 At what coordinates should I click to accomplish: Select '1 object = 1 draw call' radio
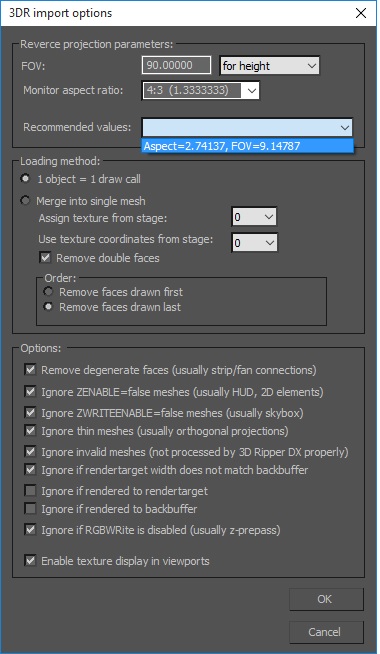pyautogui.click(x=25, y=179)
